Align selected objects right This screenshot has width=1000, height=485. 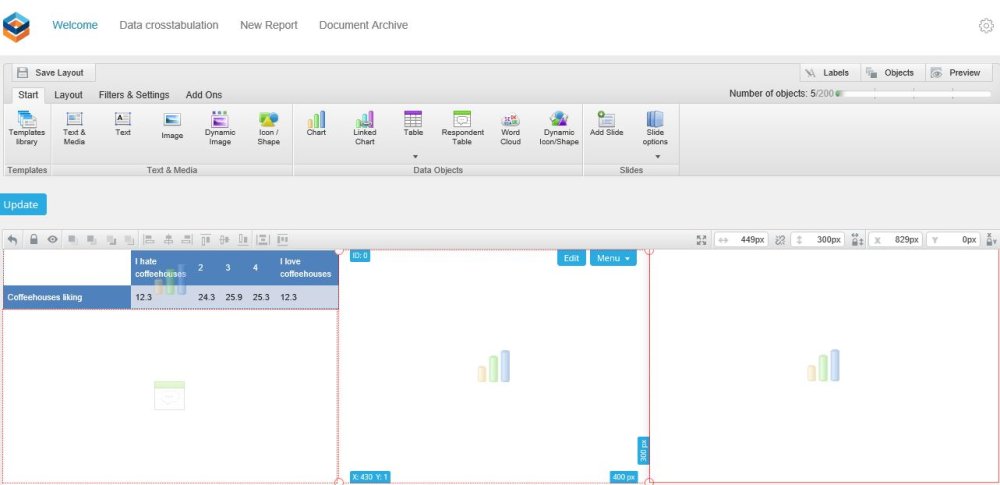click(x=187, y=240)
